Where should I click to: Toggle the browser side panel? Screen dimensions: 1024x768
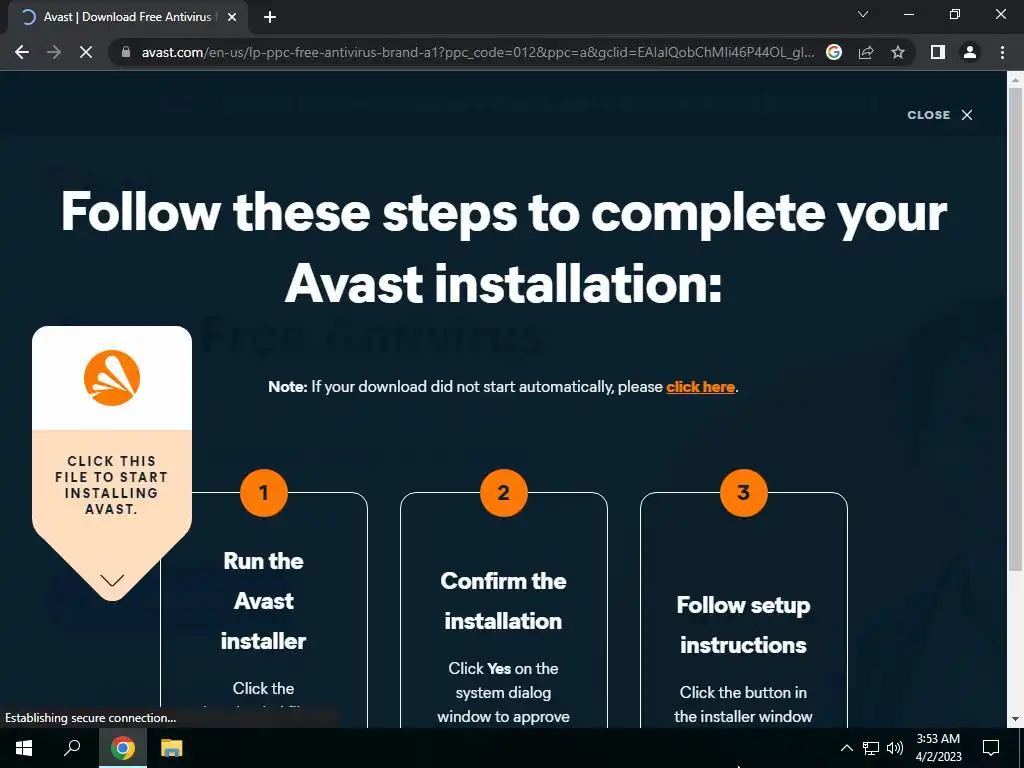(938, 52)
